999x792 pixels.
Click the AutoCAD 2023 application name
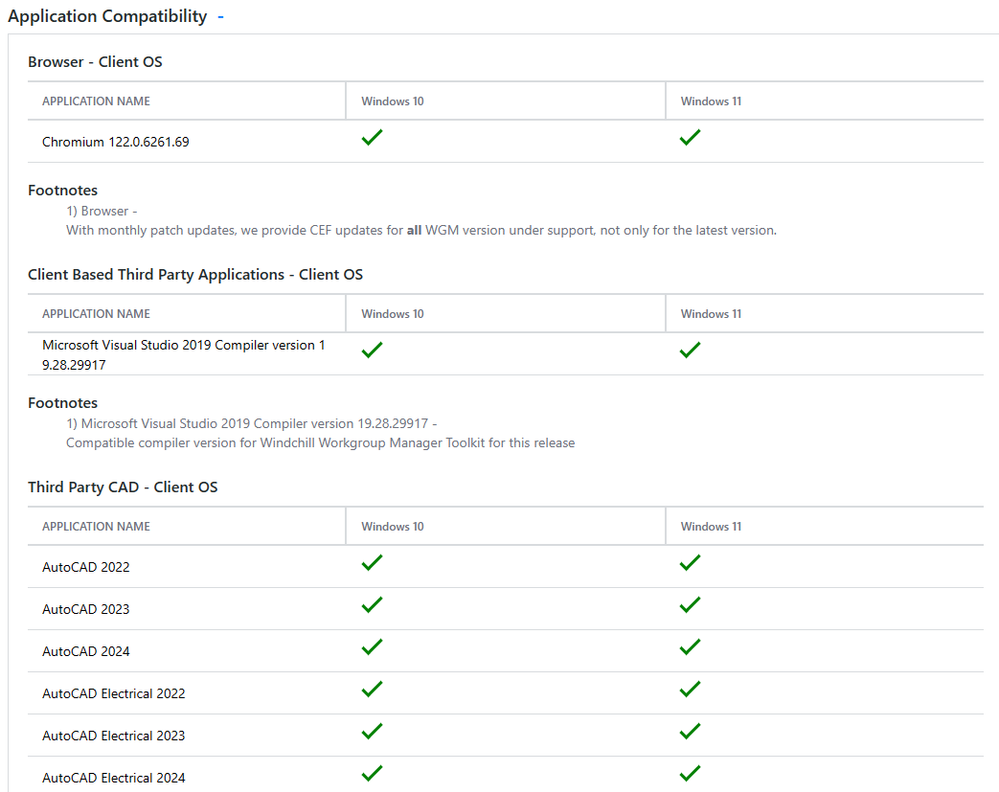(86, 609)
